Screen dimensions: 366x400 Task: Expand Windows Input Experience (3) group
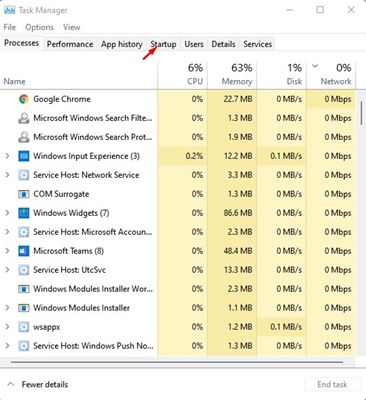click(x=7, y=156)
